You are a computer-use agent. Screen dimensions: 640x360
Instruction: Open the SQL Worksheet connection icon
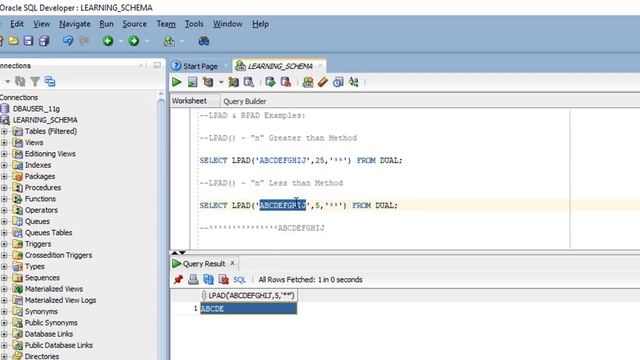[169, 41]
